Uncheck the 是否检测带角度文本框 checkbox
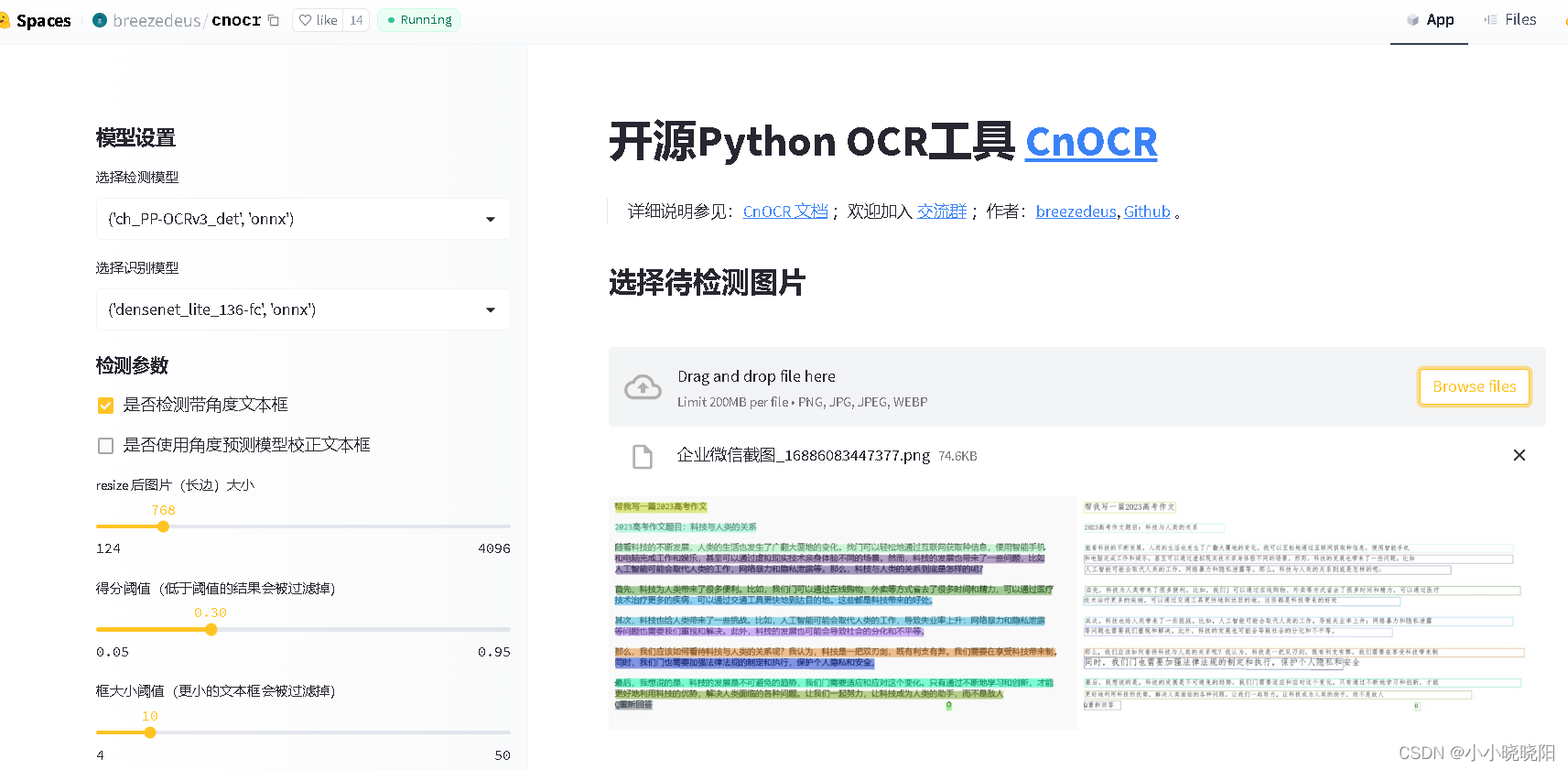 point(105,406)
